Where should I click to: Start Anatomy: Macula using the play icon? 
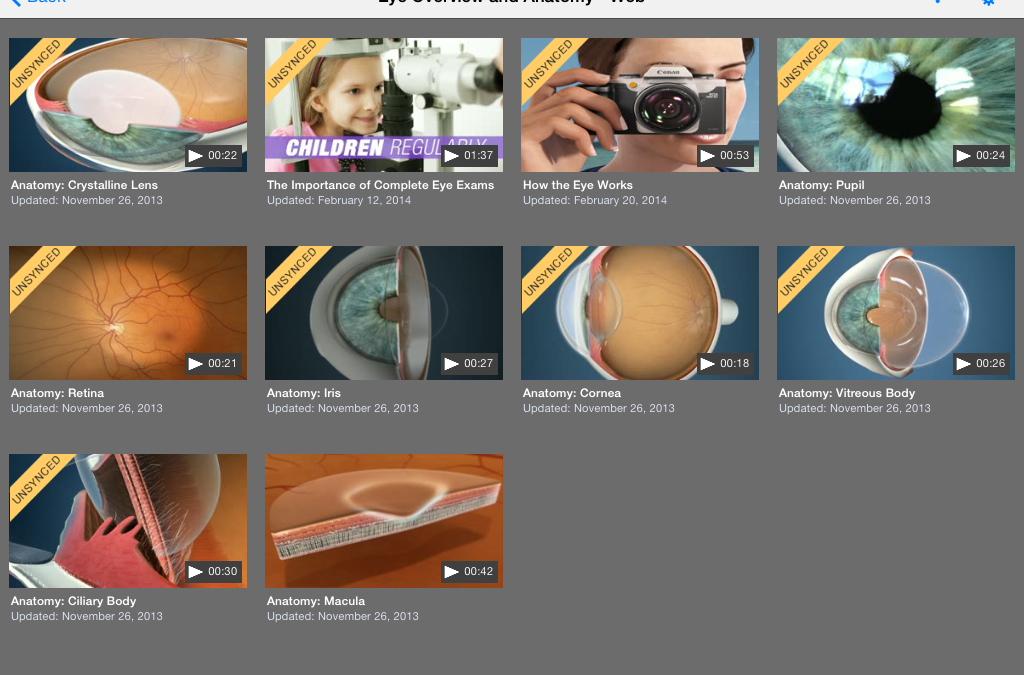click(452, 571)
